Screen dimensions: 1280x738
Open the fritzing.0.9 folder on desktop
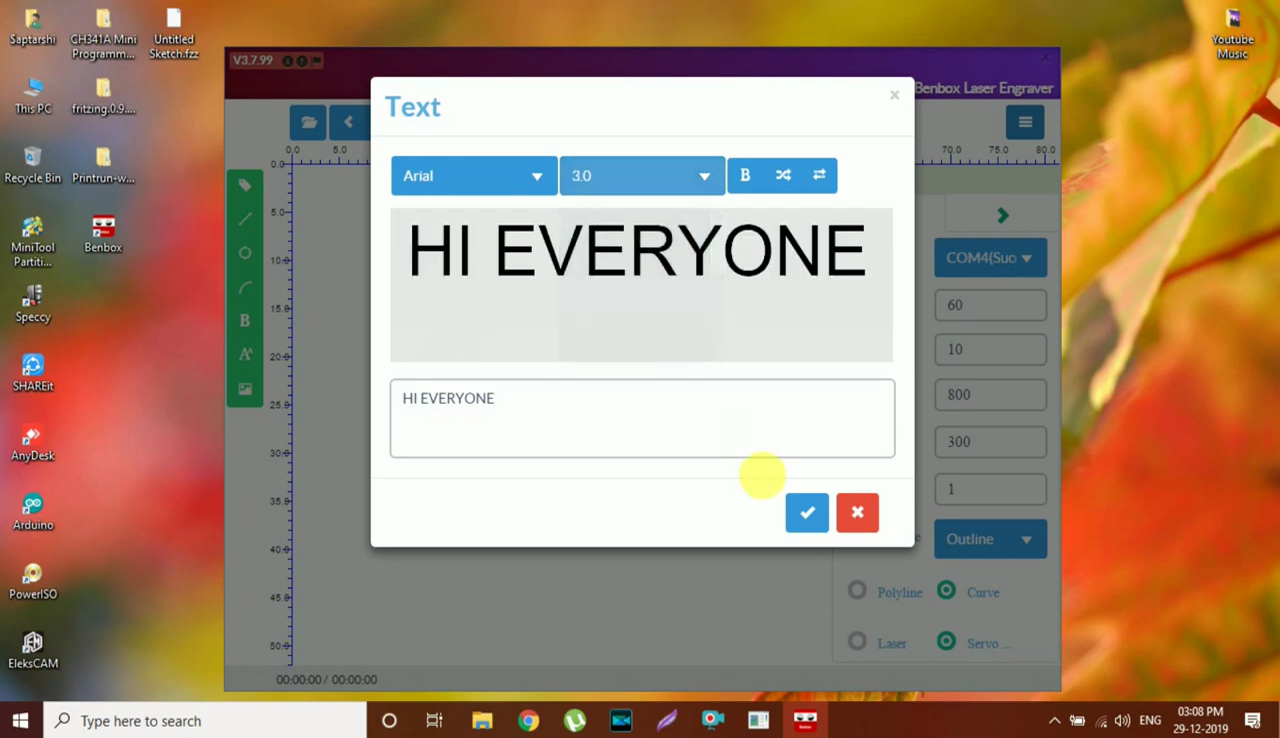click(103, 97)
